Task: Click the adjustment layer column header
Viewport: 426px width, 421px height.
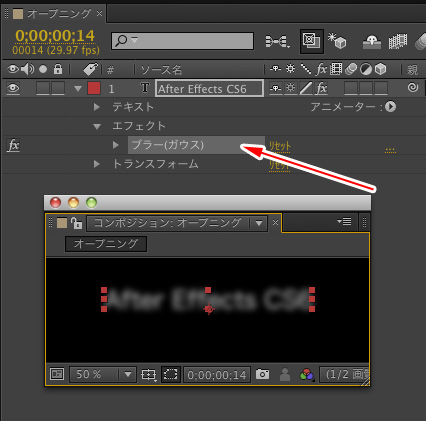Action: [366, 69]
